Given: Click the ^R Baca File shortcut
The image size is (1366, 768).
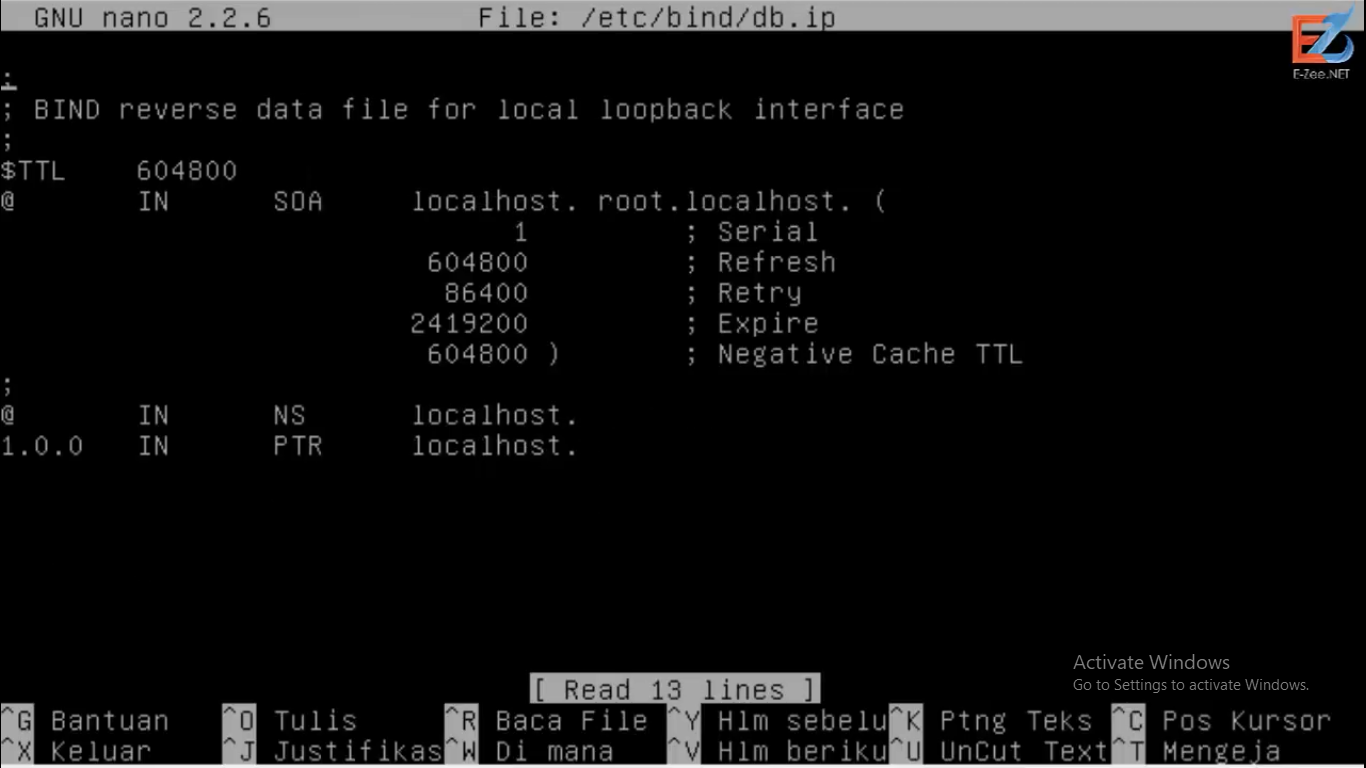Looking at the screenshot, I should pyautogui.click(x=546, y=721).
